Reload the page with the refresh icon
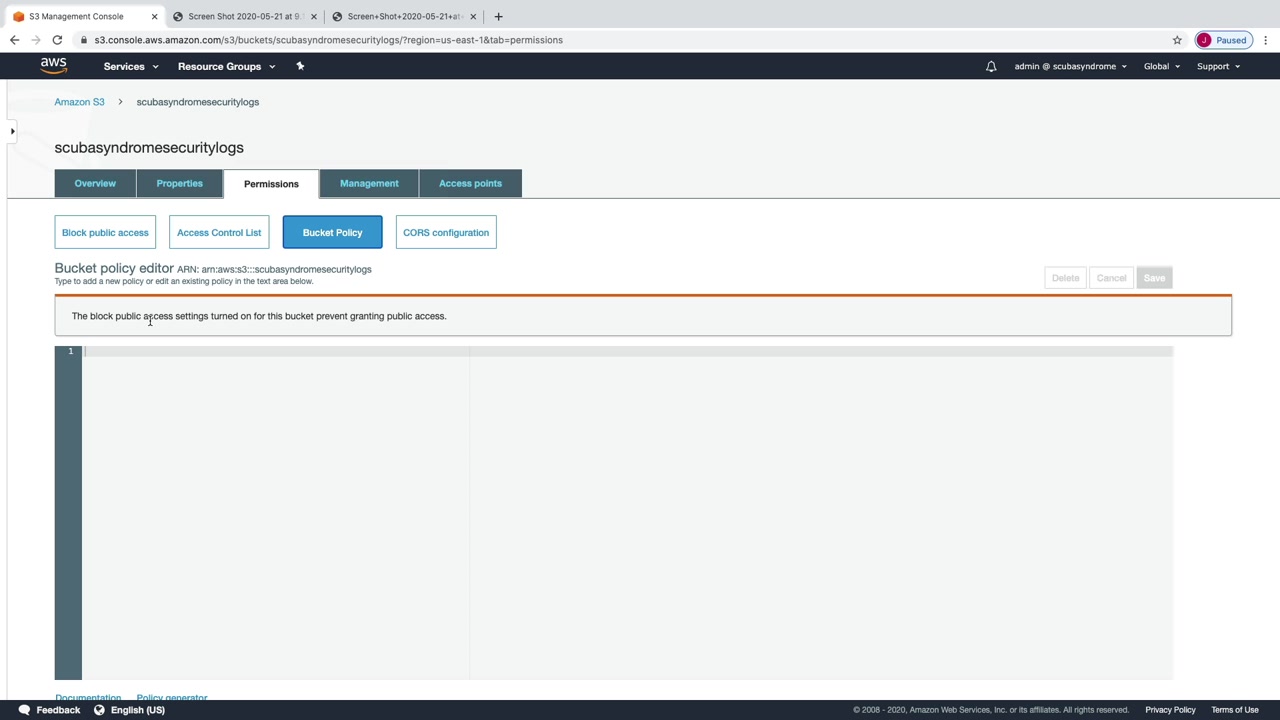 click(x=57, y=40)
